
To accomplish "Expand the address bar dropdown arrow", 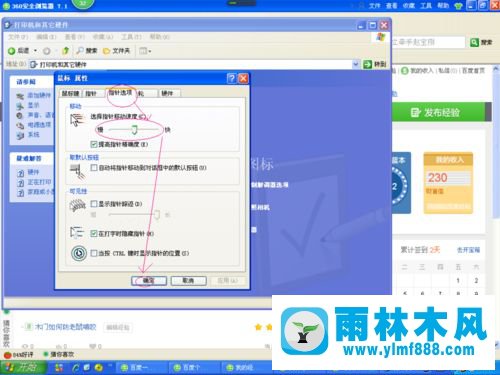I will 356,64.
